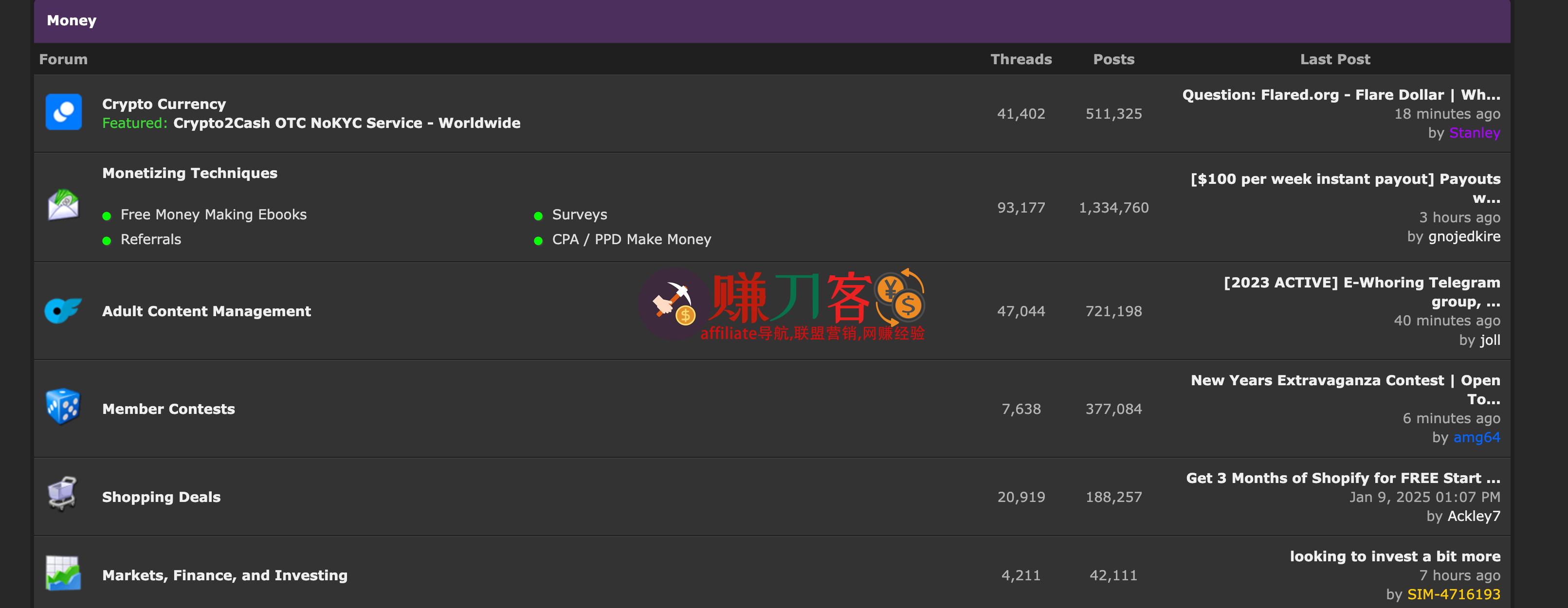Click the Crypto Currency forum icon
The width and height of the screenshot is (1568, 608).
coord(63,112)
